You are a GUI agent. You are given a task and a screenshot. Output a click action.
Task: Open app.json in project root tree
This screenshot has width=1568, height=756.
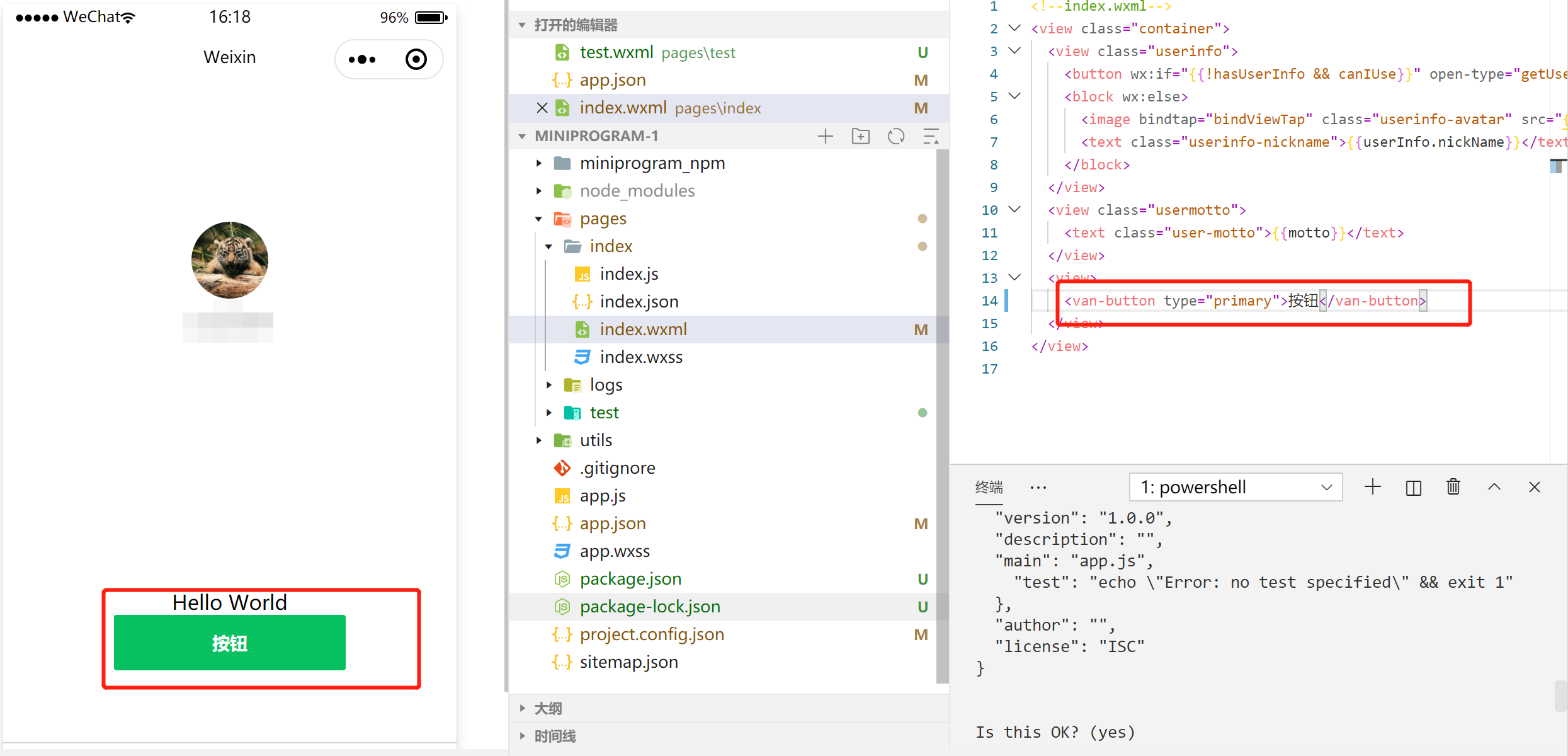[x=723, y=524]
